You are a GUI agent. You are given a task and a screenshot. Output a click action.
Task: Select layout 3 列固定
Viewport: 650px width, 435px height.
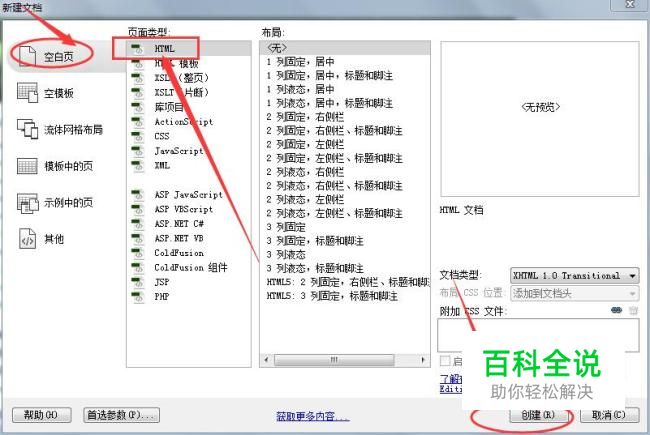[345, 227]
